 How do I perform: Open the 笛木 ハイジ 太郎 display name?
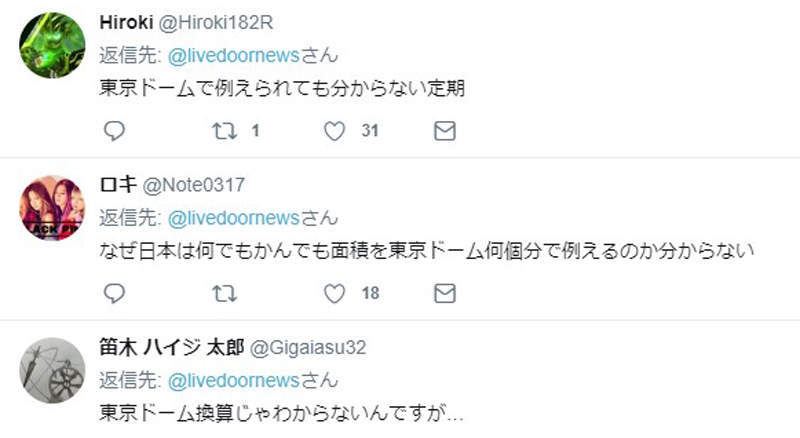[172, 347]
